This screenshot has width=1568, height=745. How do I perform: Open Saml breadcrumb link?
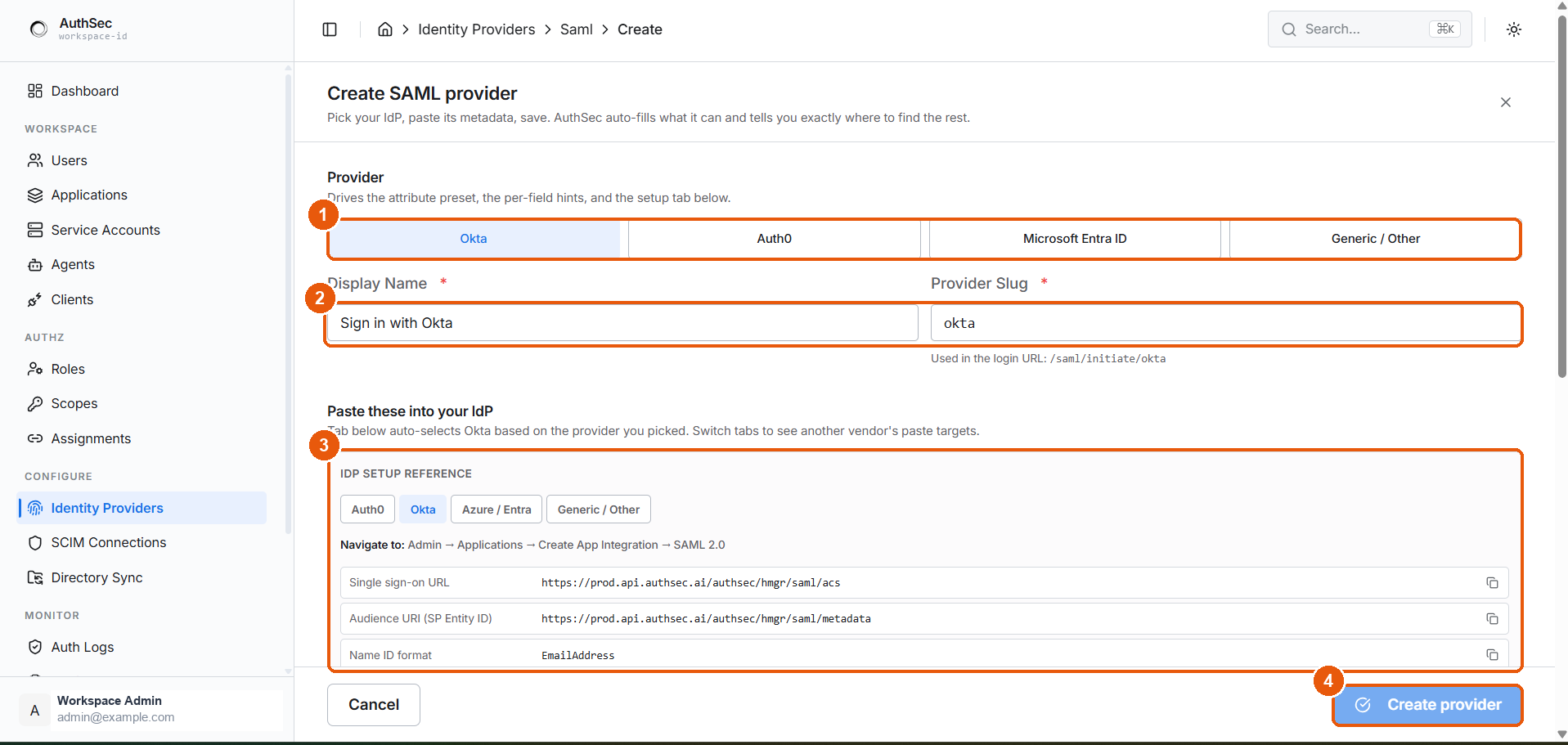tap(576, 29)
